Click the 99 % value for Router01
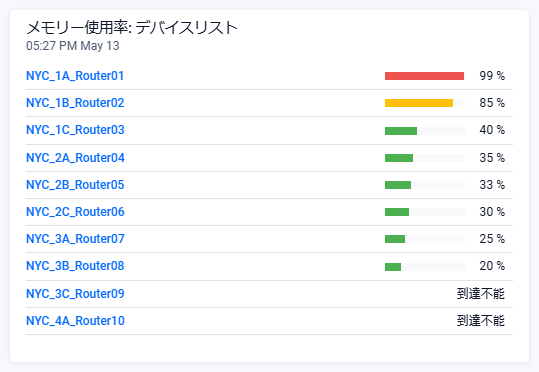Image resolution: width=539 pixels, height=372 pixels. point(492,76)
